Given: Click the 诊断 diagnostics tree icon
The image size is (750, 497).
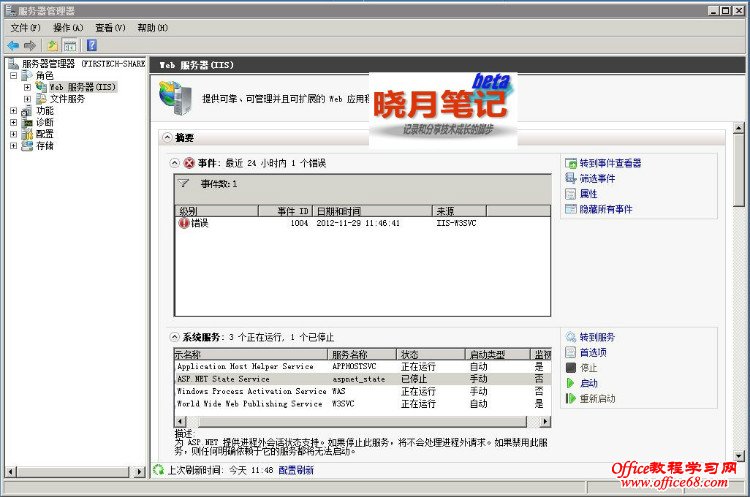Looking at the screenshot, I should [x=28, y=122].
